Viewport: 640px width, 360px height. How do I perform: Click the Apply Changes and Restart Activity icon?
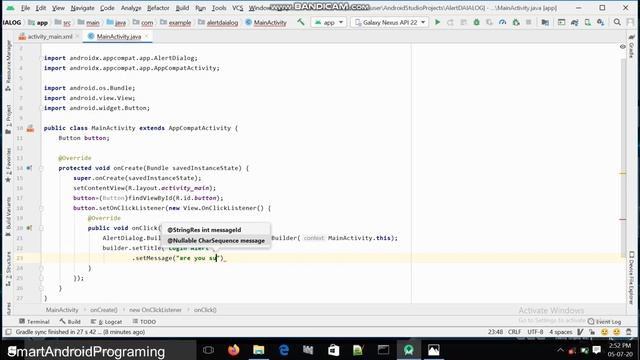[x=450, y=22]
